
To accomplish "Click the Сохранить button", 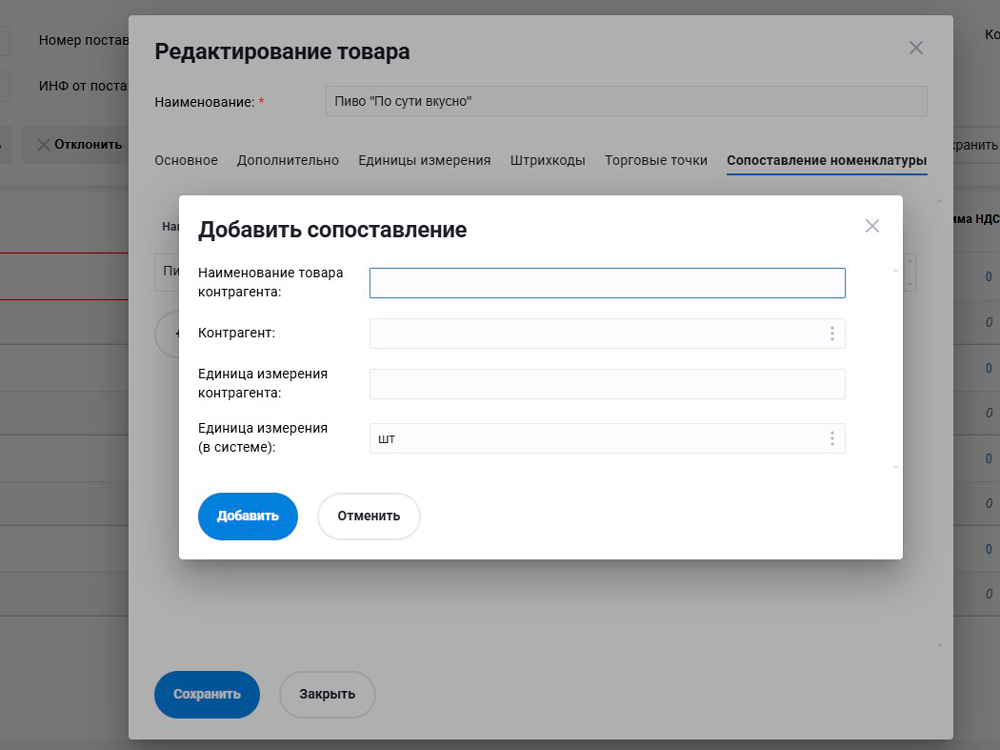I will [207, 694].
